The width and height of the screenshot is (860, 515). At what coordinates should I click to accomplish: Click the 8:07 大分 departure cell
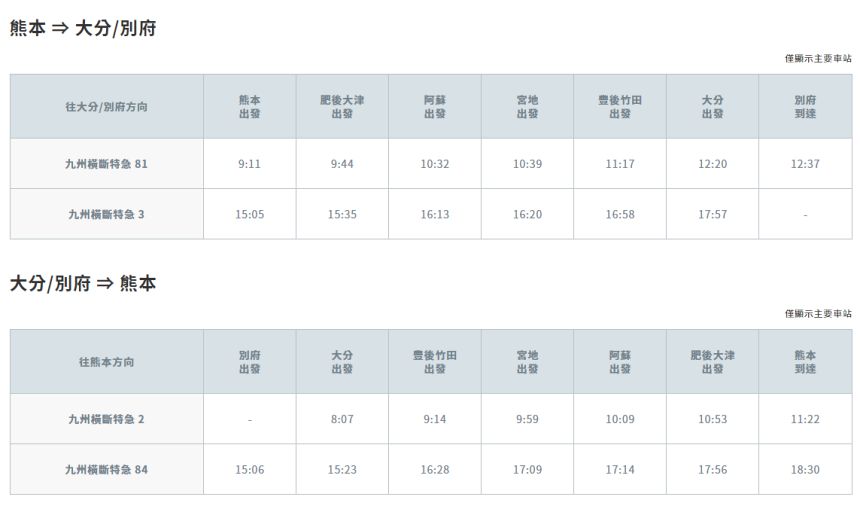[342, 419]
